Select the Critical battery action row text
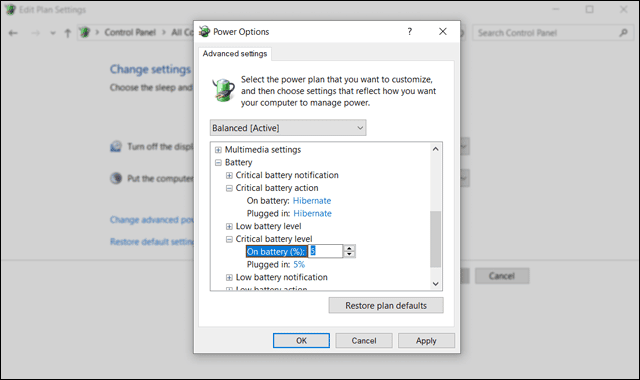 click(277, 188)
